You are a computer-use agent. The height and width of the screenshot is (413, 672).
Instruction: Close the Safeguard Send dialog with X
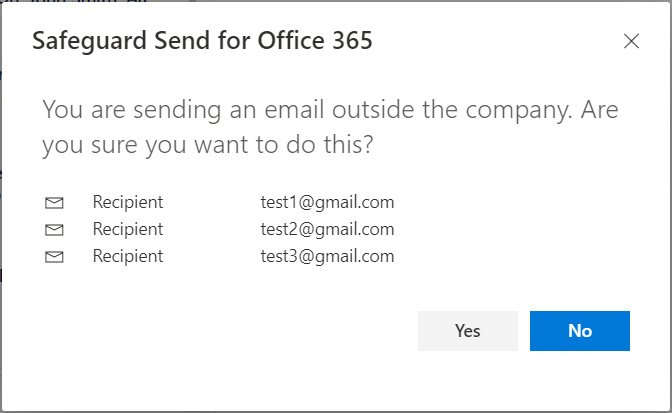click(x=631, y=41)
